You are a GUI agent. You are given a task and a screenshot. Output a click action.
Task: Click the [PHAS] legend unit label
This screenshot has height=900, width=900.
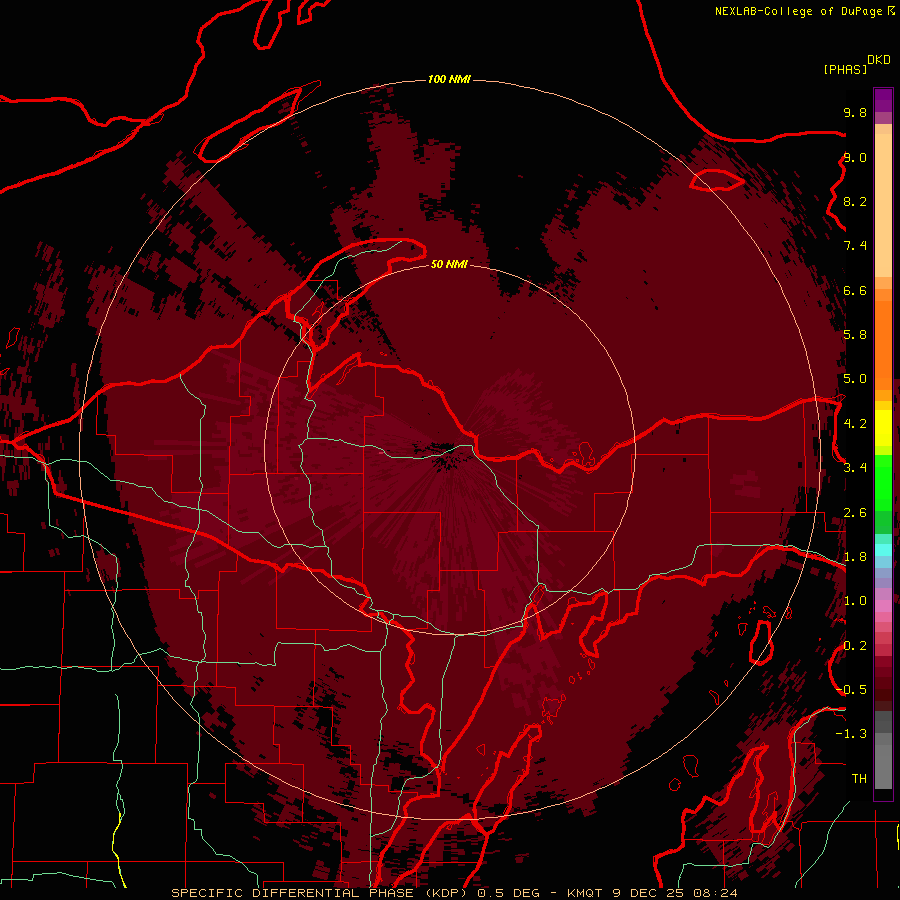(x=845, y=70)
